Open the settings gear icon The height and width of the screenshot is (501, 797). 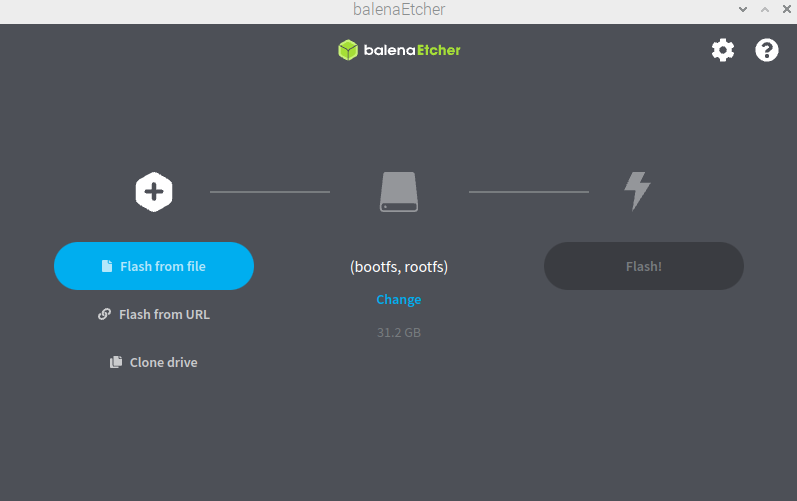click(722, 50)
